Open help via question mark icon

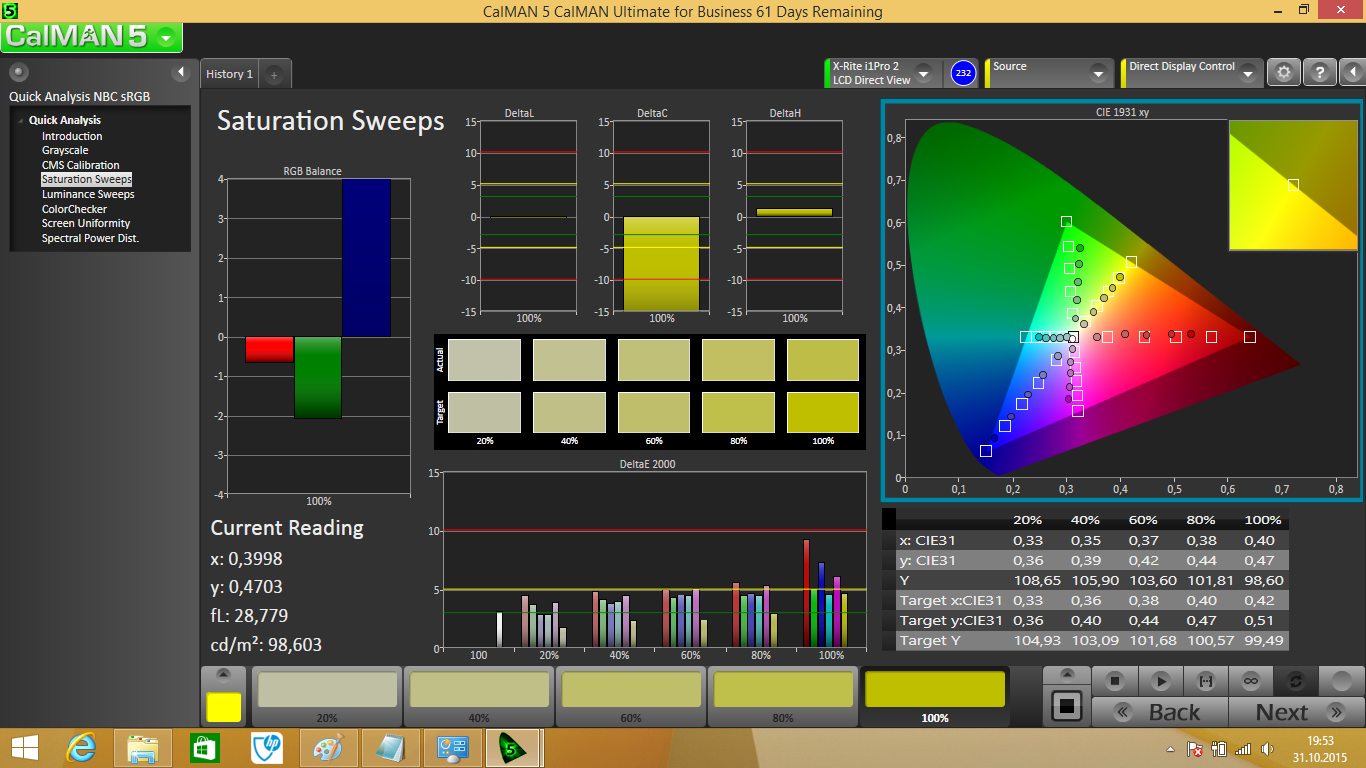1320,73
